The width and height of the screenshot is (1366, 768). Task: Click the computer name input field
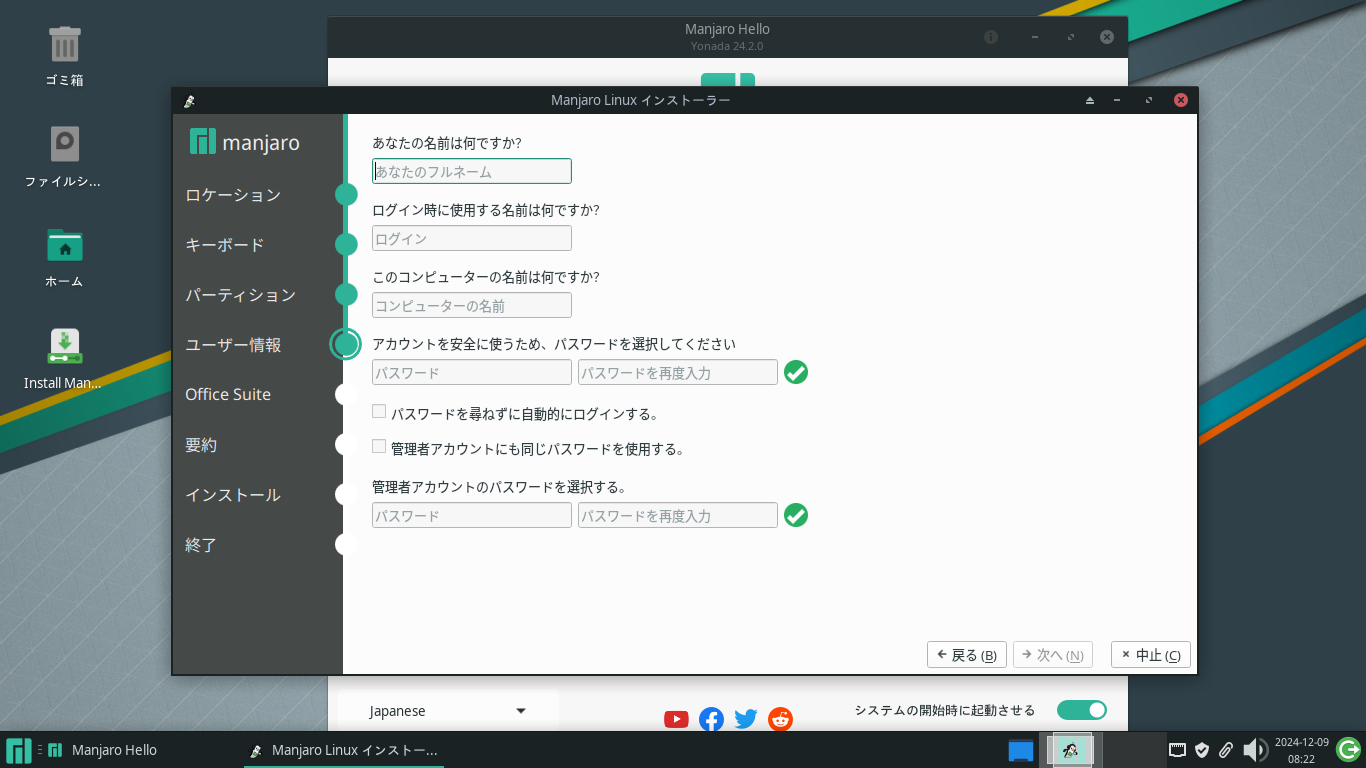coord(472,305)
